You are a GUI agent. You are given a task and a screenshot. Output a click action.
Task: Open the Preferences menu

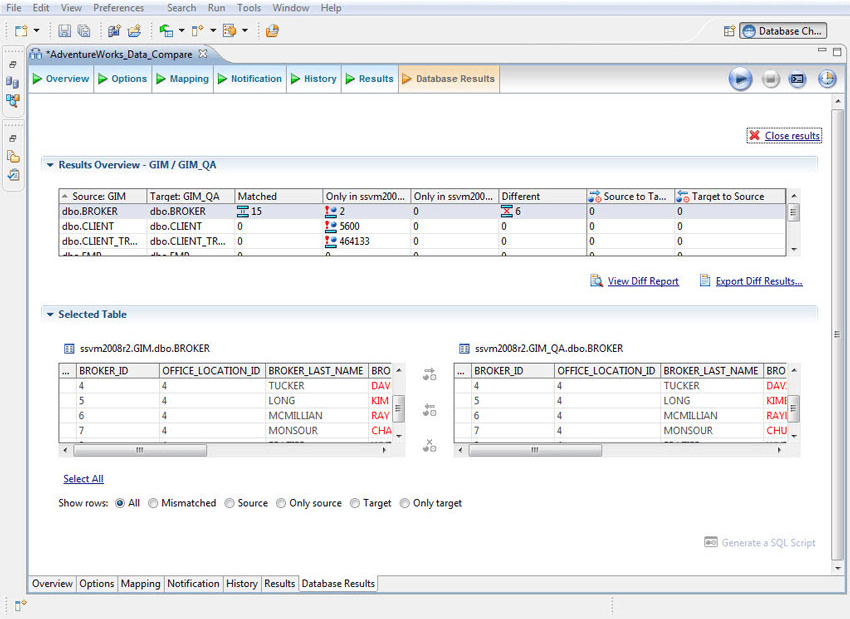point(119,8)
